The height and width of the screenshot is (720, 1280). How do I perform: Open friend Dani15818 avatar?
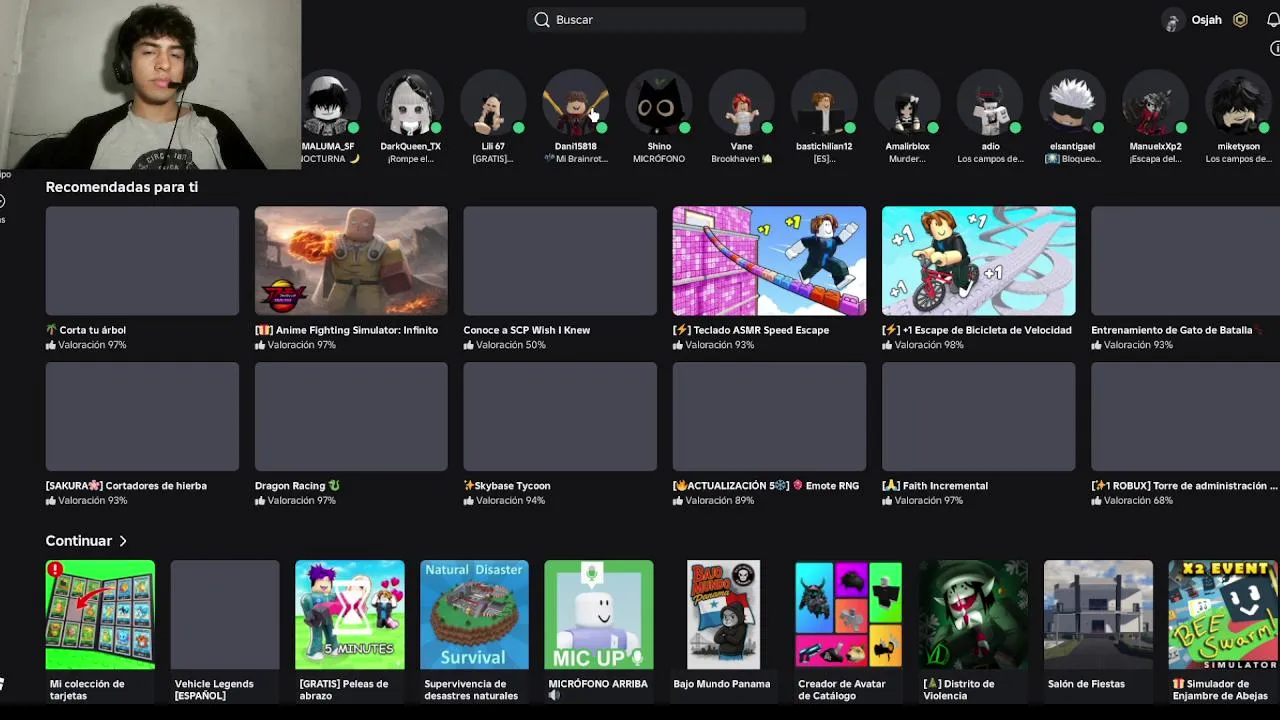point(576,104)
